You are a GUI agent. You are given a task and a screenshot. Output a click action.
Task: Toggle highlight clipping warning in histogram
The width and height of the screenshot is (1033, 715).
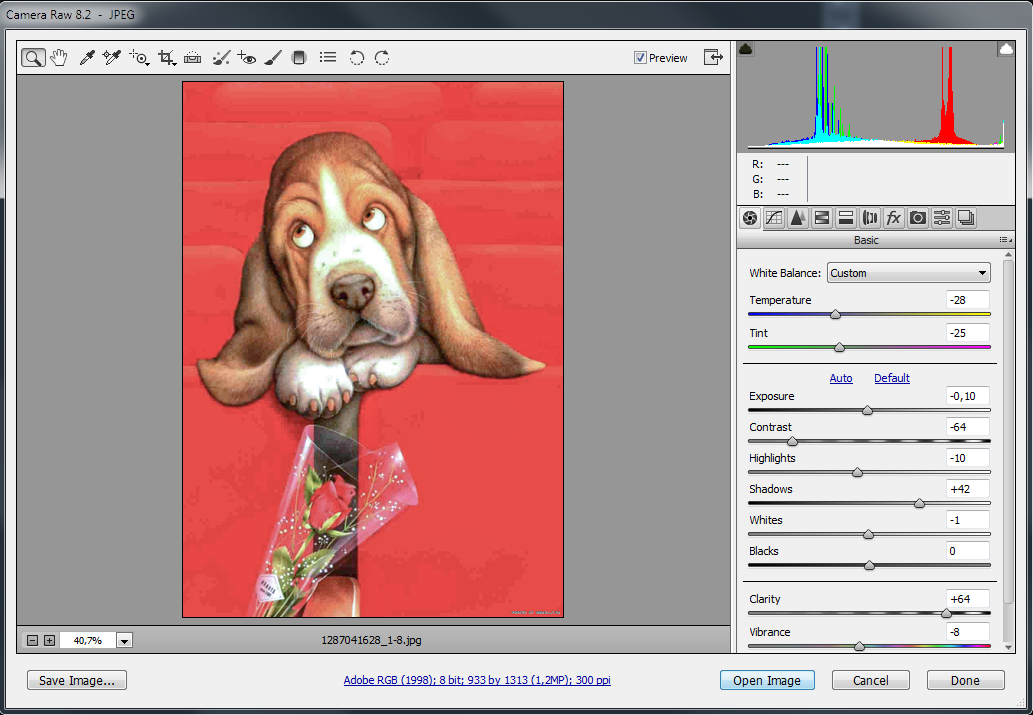[1005, 49]
